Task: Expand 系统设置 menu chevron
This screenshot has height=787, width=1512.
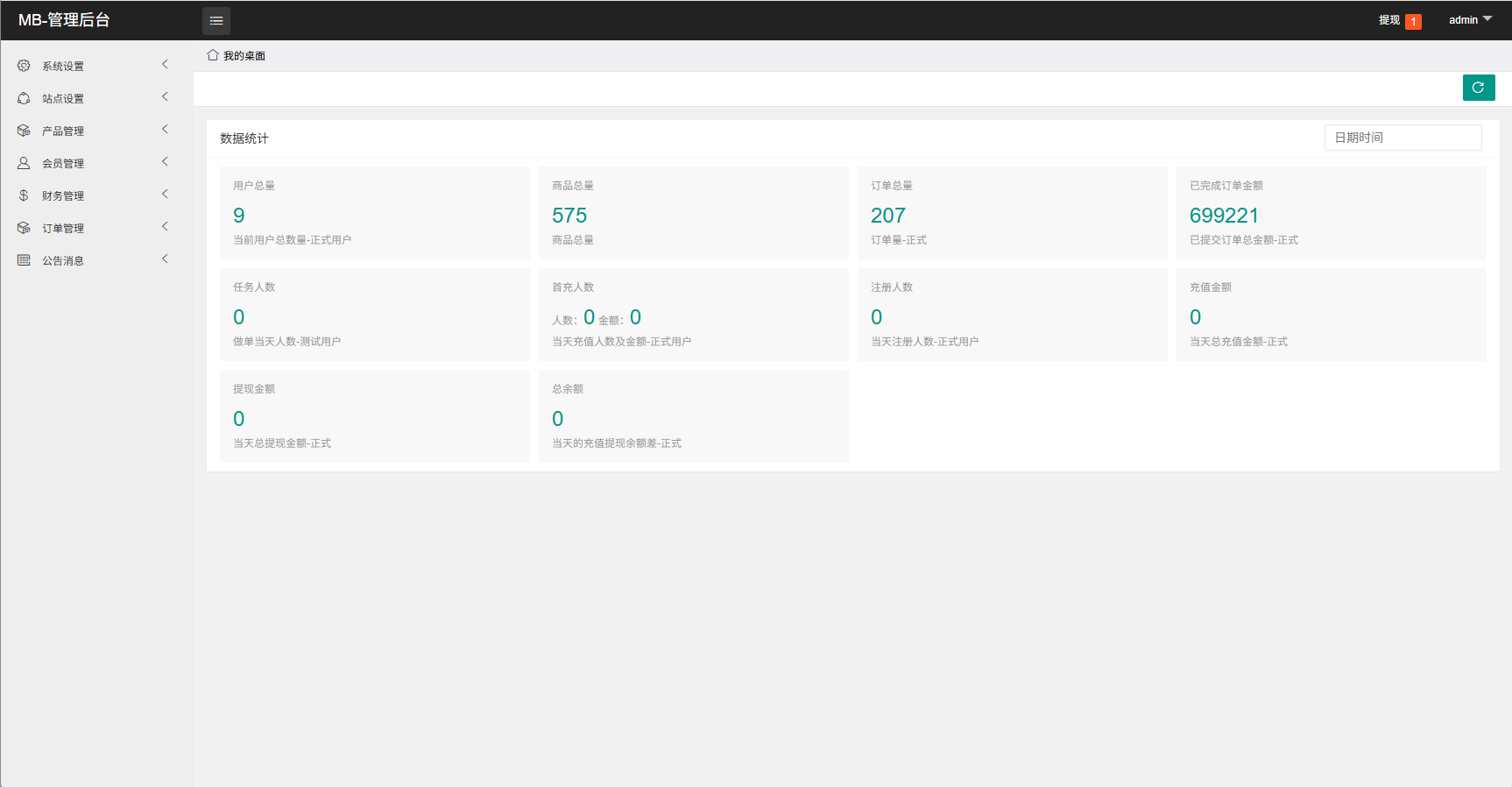Action: point(165,64)
